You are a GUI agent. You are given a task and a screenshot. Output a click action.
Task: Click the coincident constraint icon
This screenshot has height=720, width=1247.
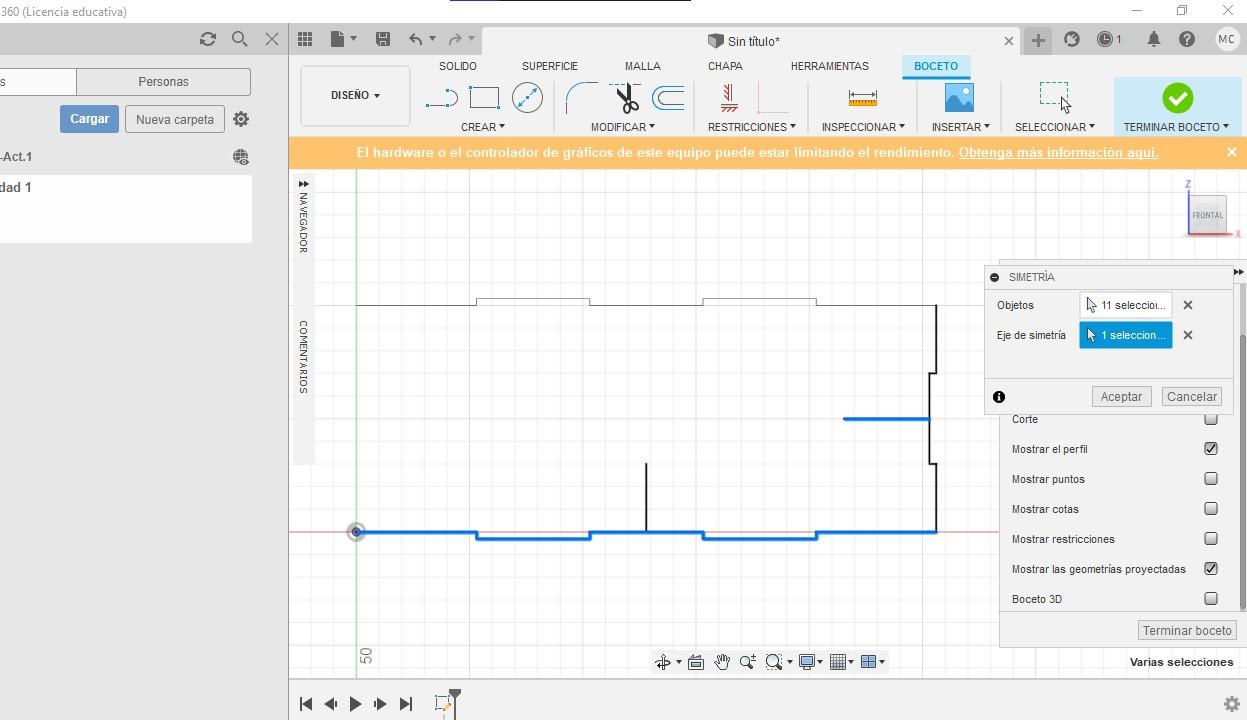pos(772,98)
